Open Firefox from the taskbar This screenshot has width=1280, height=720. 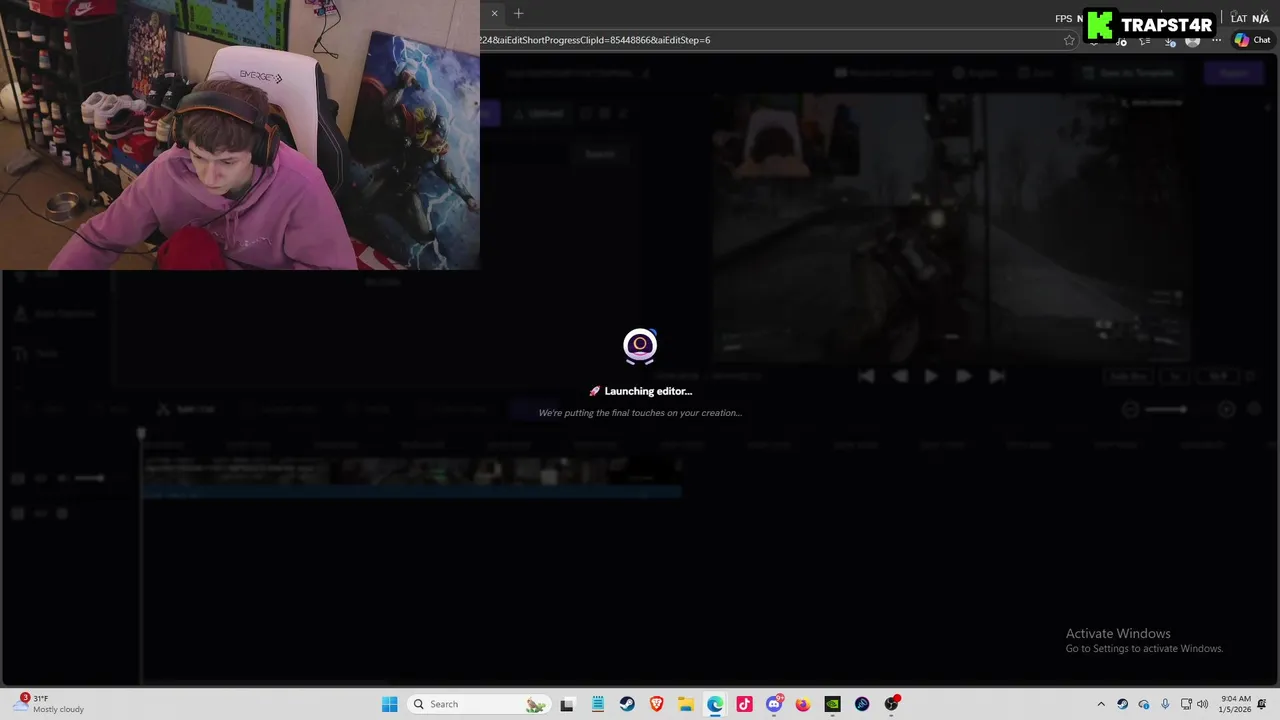pyautogui.click(x=803, y=704)
